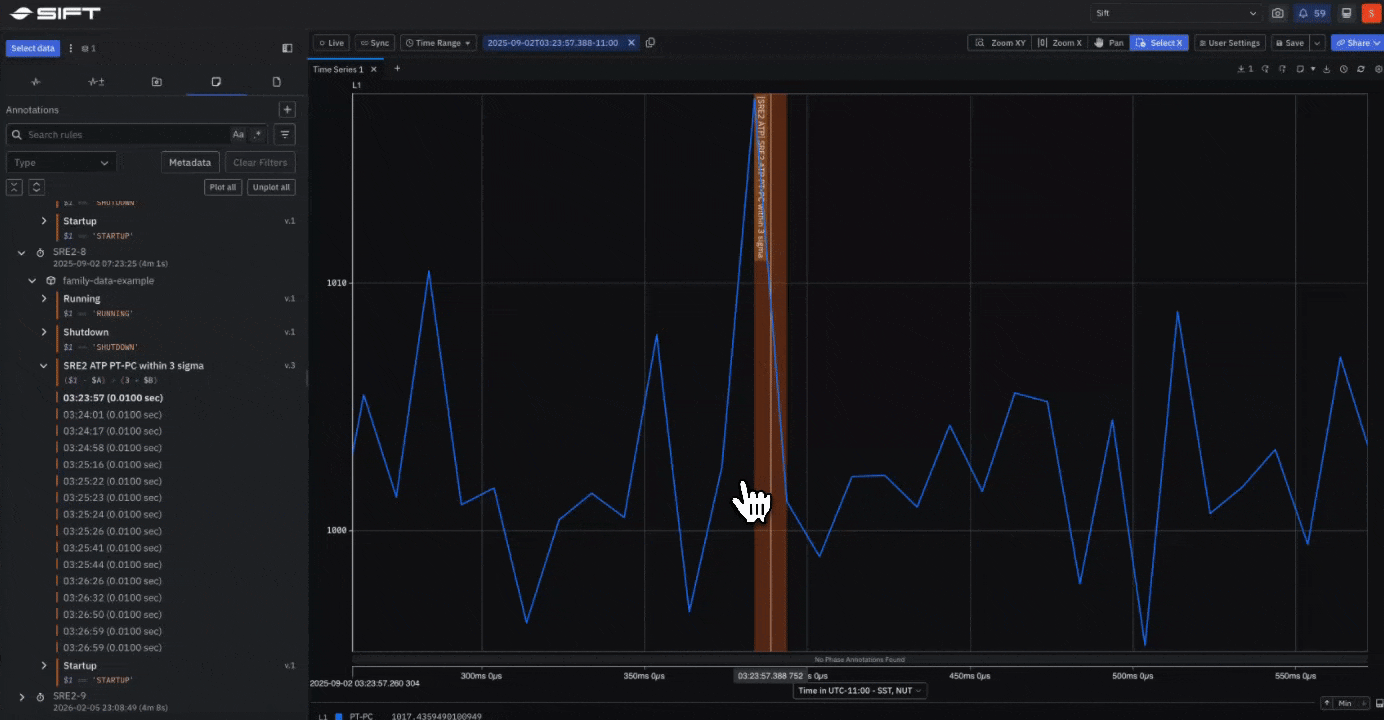Close the Time Series 1 tab
The height and width of the screenshot is (720, 1384).
pos(374,69)
